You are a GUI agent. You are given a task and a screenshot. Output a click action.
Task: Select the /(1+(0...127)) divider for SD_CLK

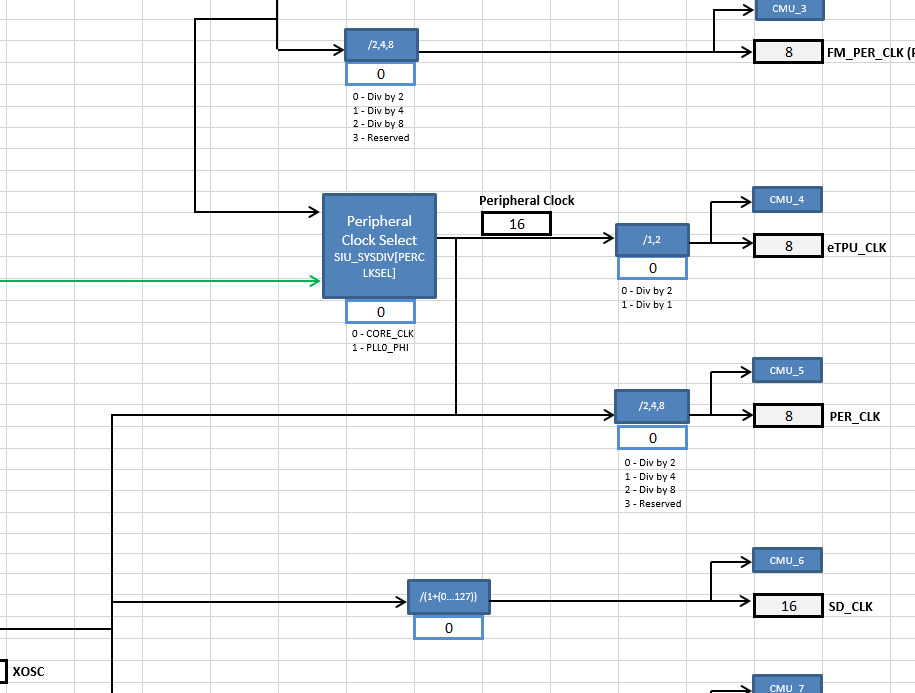point(448,597)
